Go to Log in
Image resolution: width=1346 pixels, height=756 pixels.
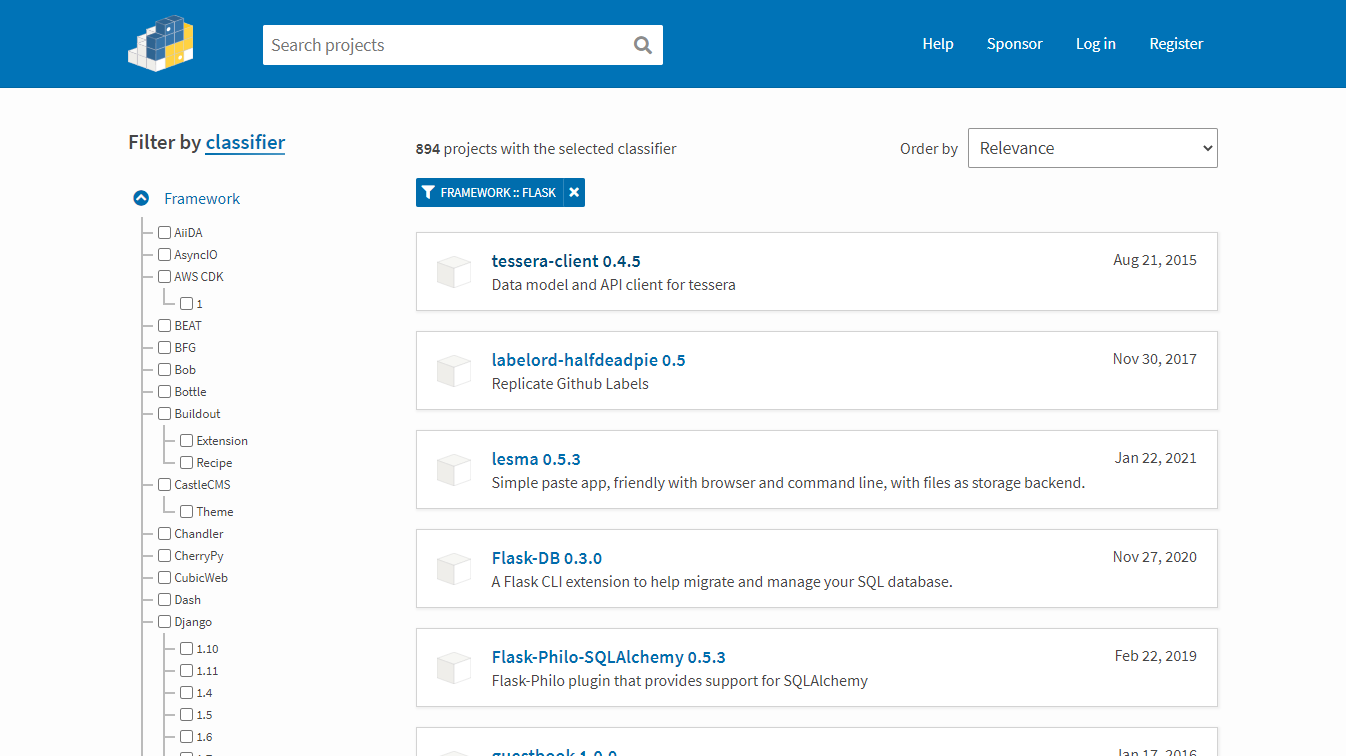point(1096,43)
